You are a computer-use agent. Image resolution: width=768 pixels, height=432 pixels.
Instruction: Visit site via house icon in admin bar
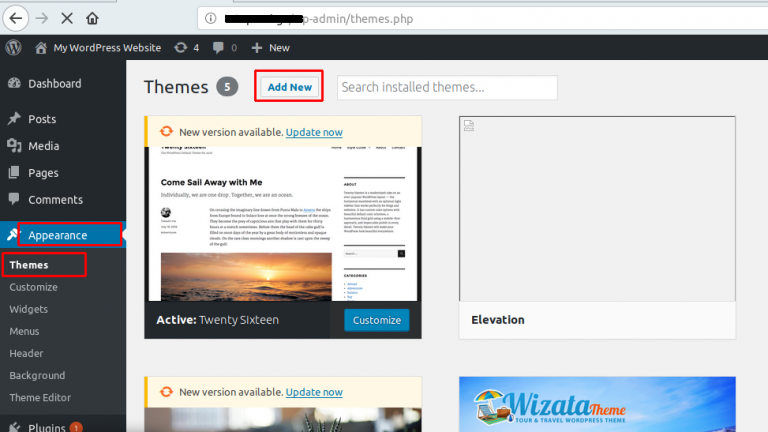(x=41, y=48)
